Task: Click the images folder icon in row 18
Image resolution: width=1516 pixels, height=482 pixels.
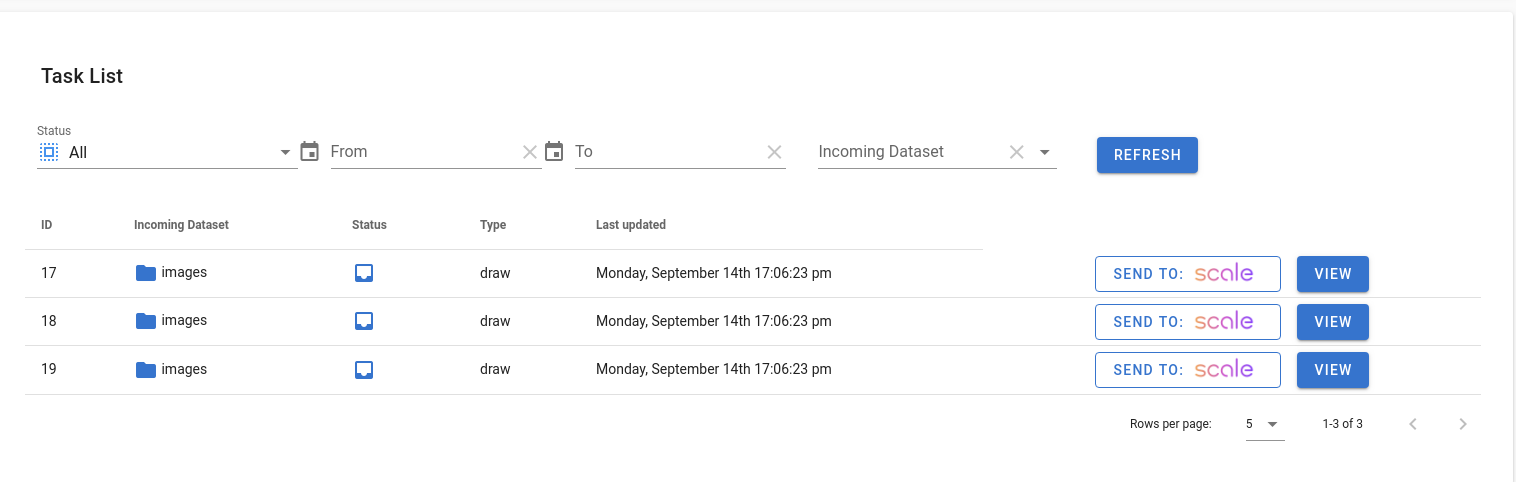Action: pyautogui.click(x=146, y=321)
